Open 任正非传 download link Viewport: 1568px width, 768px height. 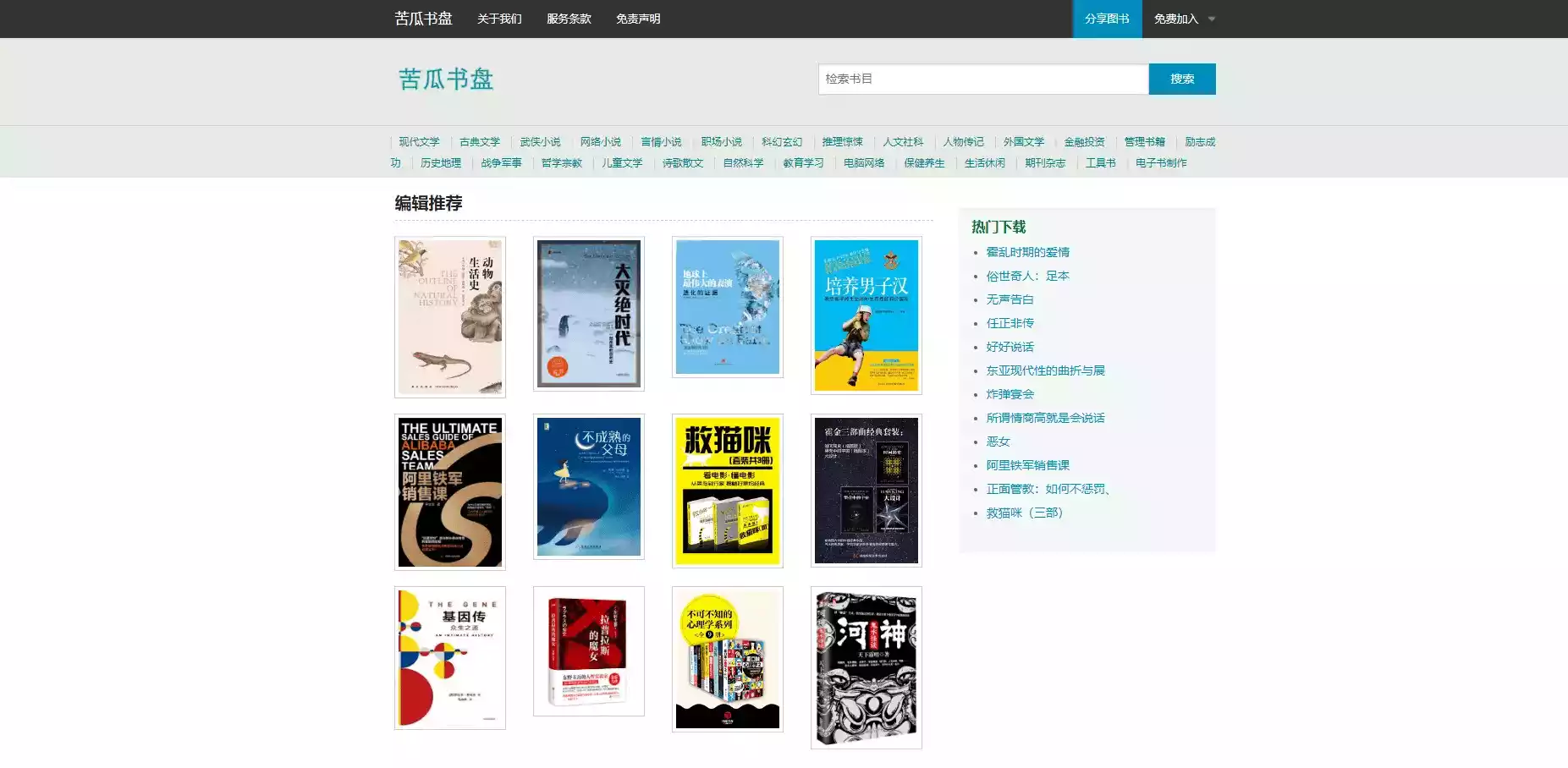pos(1008,322)
